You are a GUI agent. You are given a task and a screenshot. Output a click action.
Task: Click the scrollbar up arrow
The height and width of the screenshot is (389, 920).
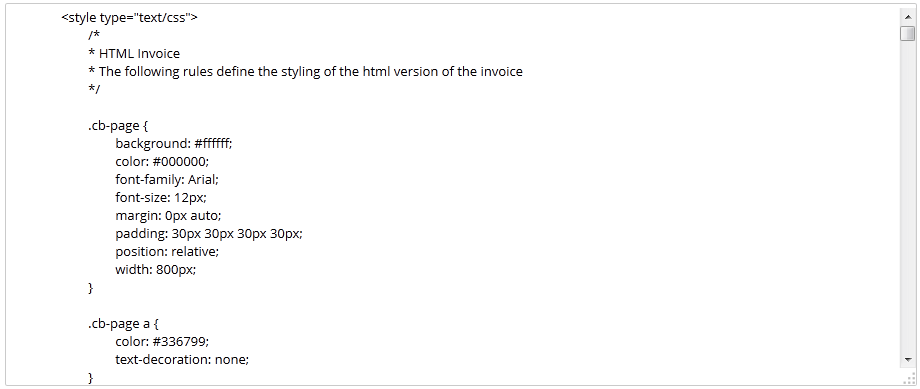[908, 16]
